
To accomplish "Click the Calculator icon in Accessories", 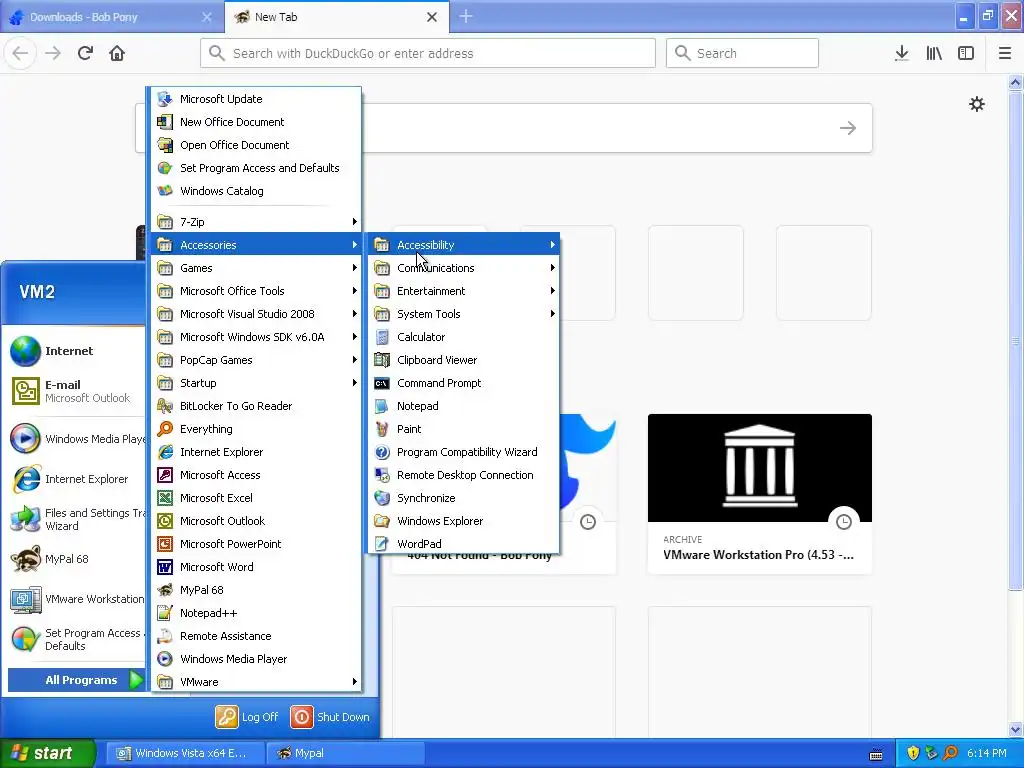I will point(382,337).
